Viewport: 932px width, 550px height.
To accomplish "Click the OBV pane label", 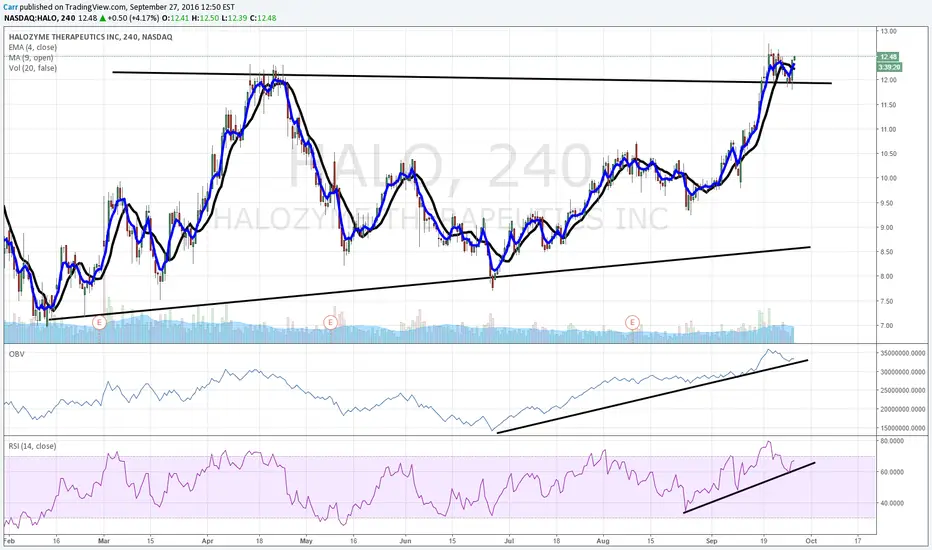I will 16,354.
